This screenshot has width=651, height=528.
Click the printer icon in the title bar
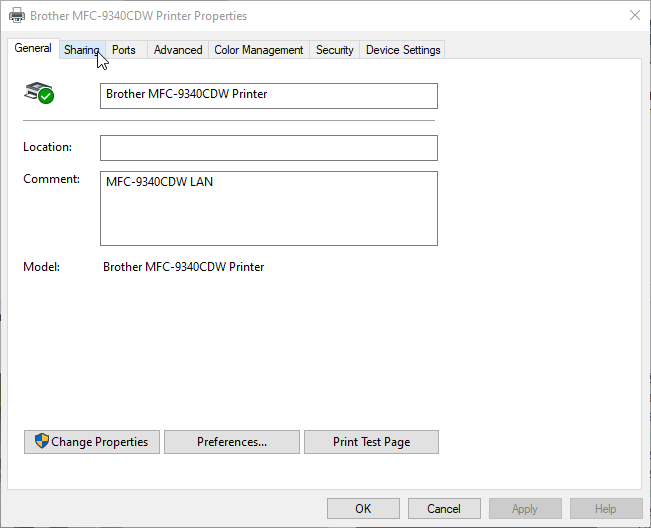coord(17,16)
